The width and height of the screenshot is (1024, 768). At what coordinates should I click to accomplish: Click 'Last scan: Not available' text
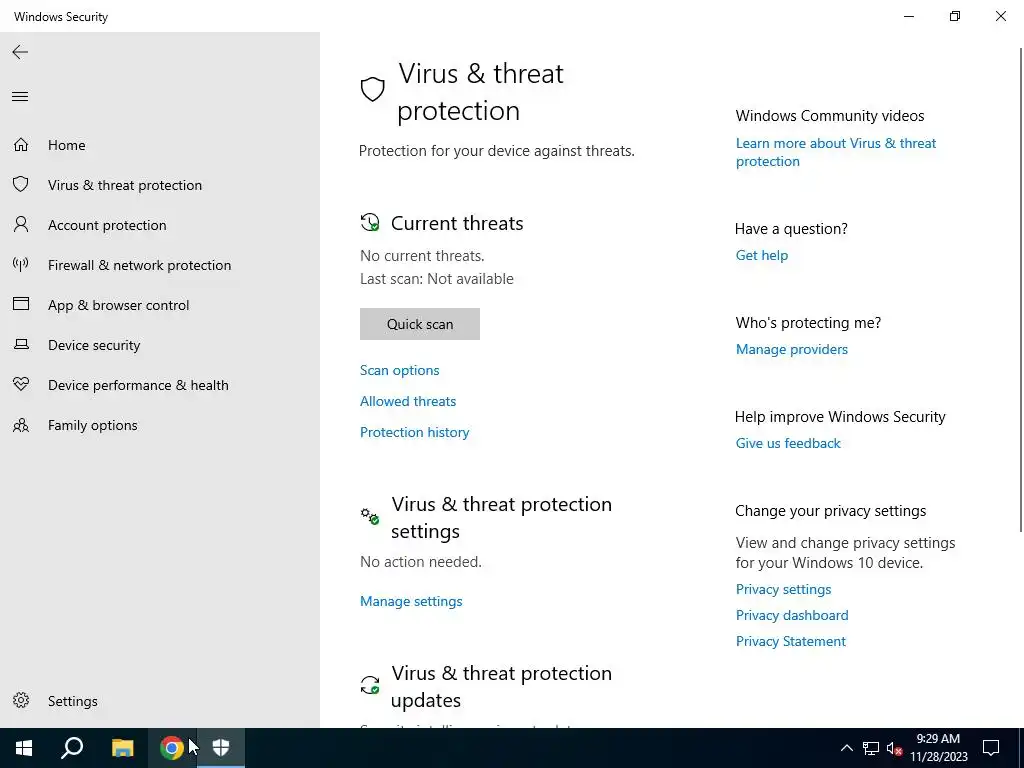pos(437,279)
